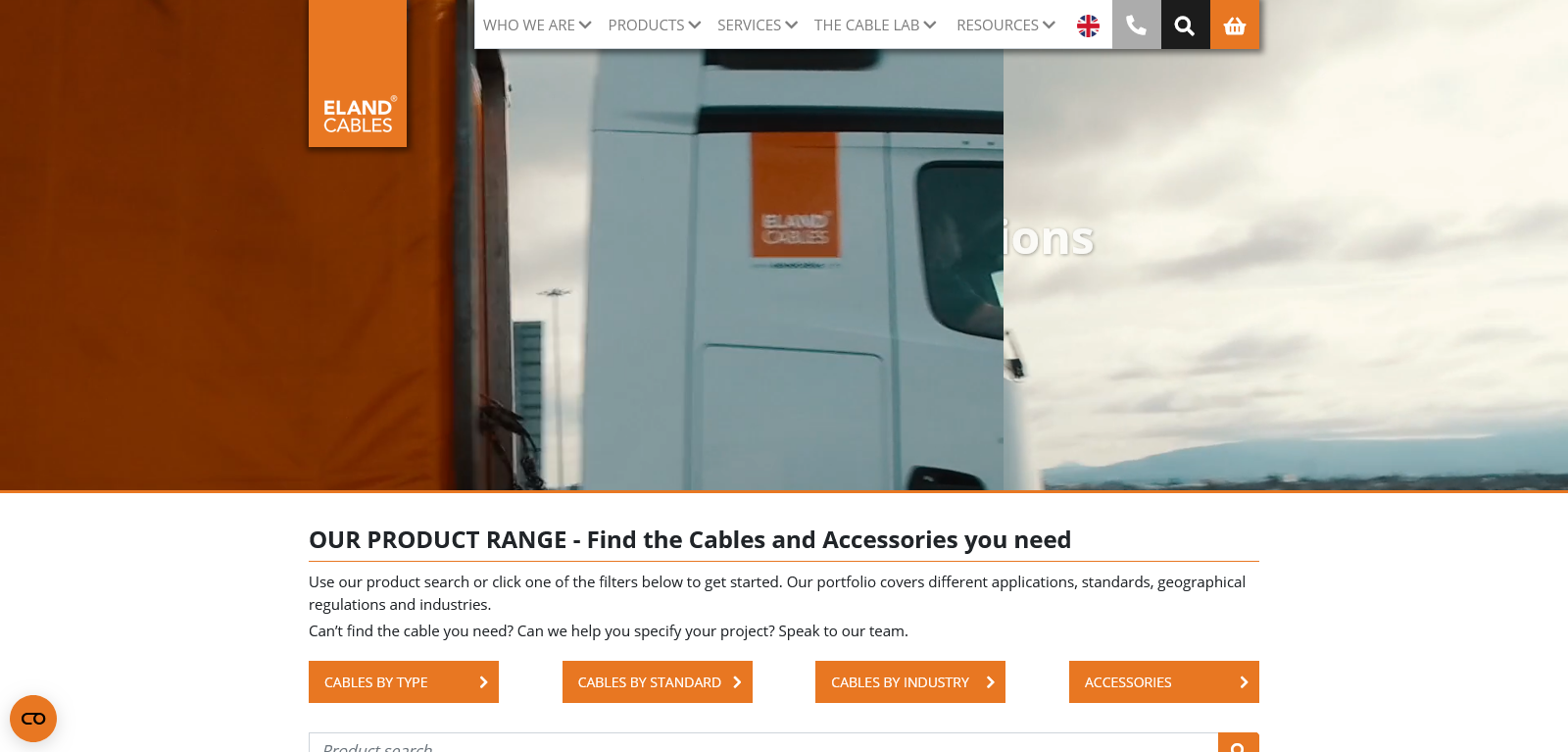Click arrow on Cables by Type button
Viewport: 1568px width, 752px height.
tap(483, 682)
